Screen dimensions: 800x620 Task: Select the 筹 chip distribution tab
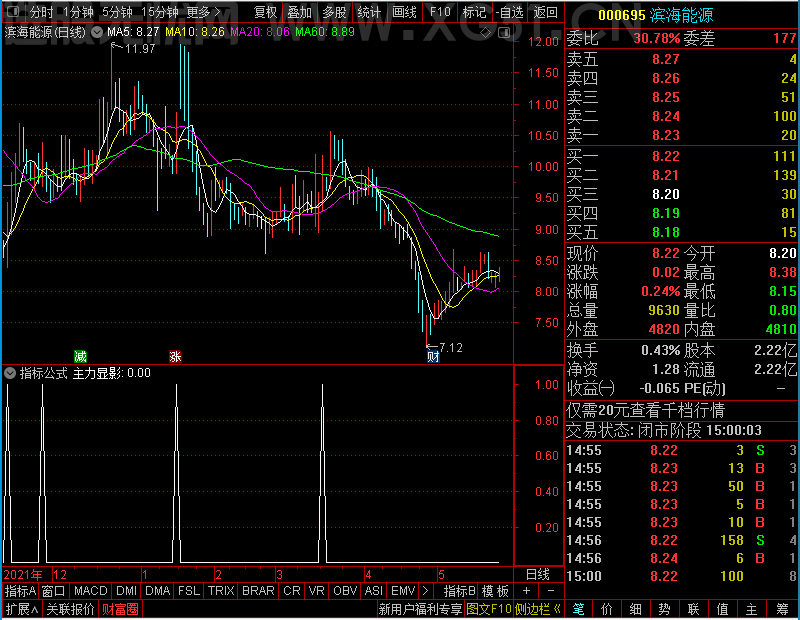coord(782,609)
